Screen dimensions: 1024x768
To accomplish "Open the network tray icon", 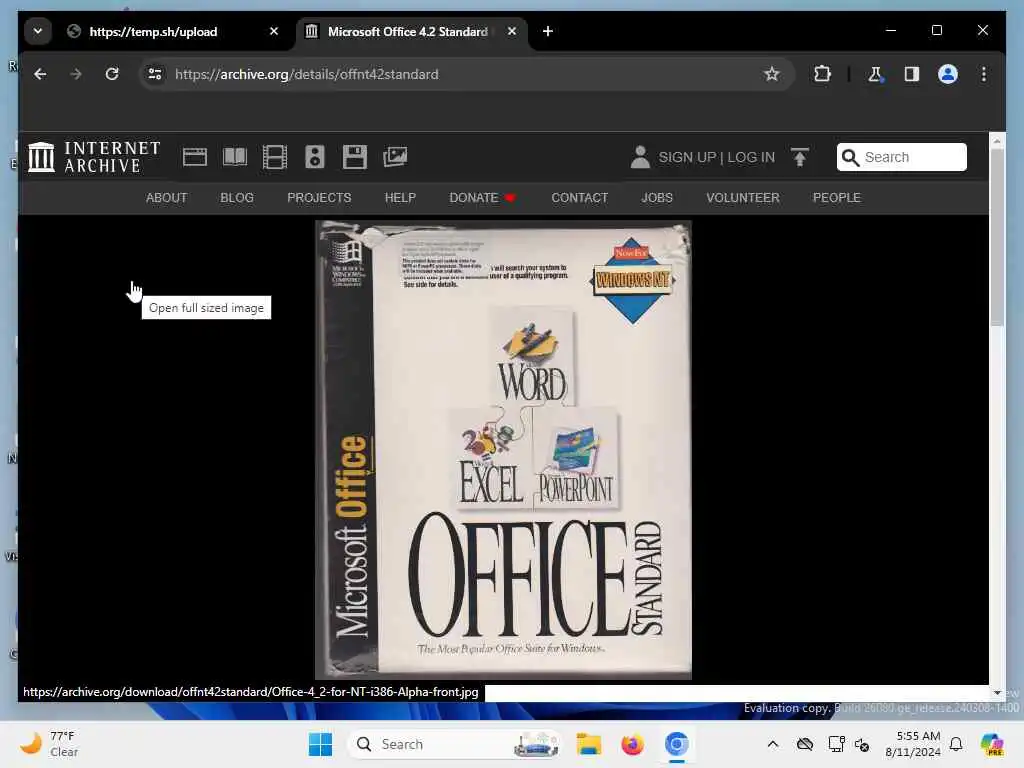I will pos(837,744).
